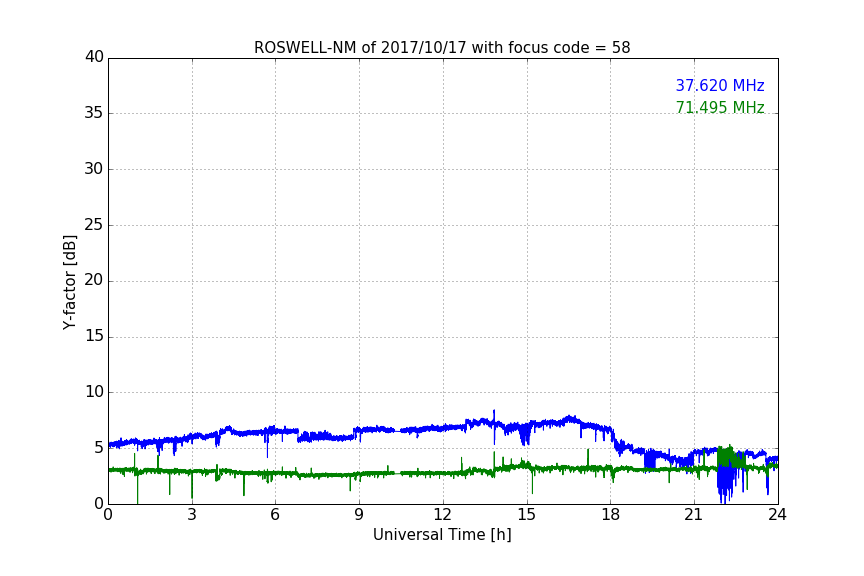Click the x-axis tick label 21

tap(694, 515)
